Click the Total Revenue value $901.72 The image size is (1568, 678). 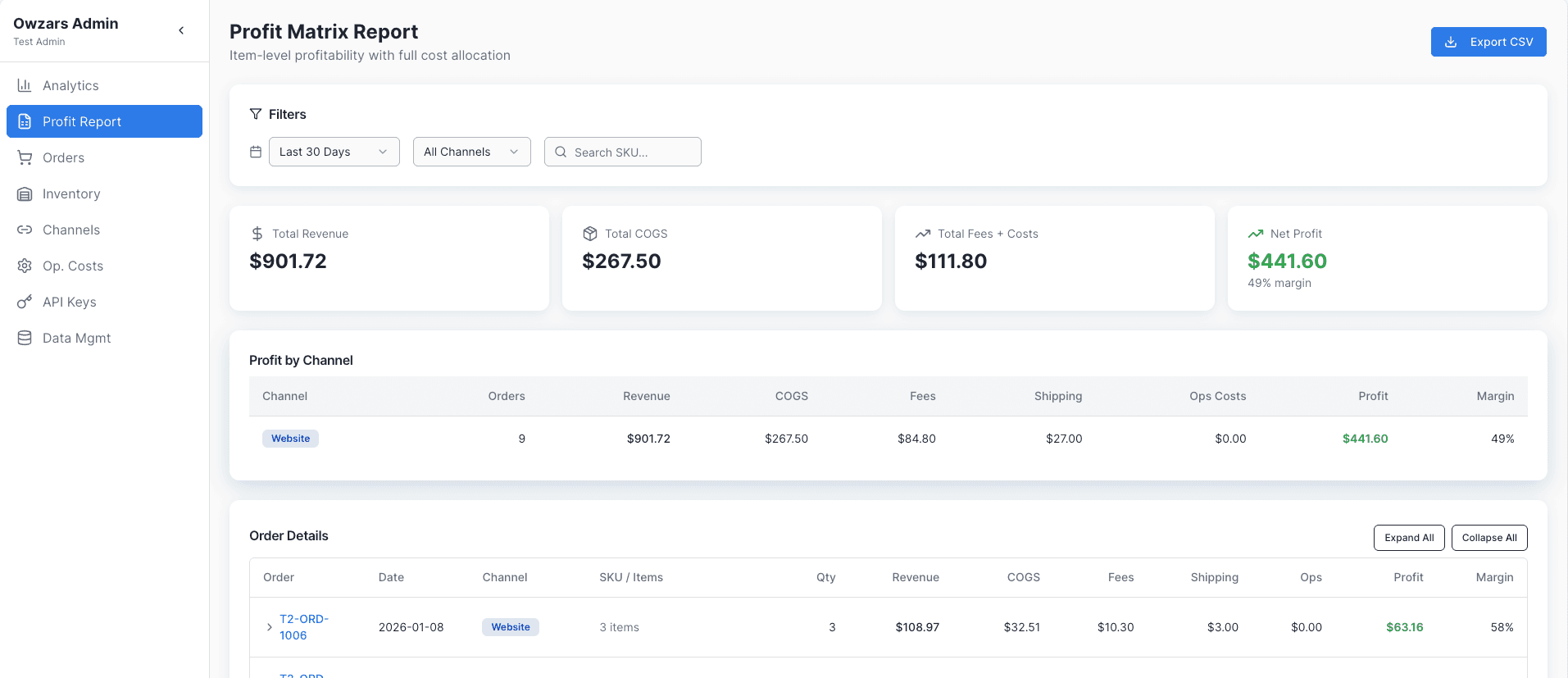pos(288,261)
